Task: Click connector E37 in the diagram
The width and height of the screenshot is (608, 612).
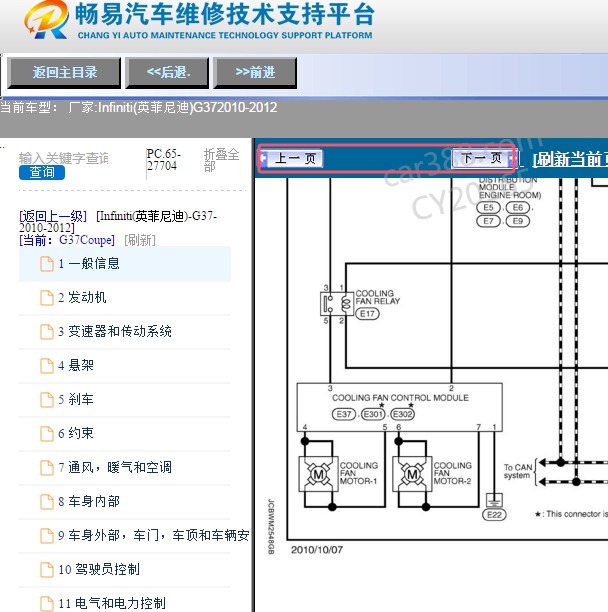Action: point(344,414)
